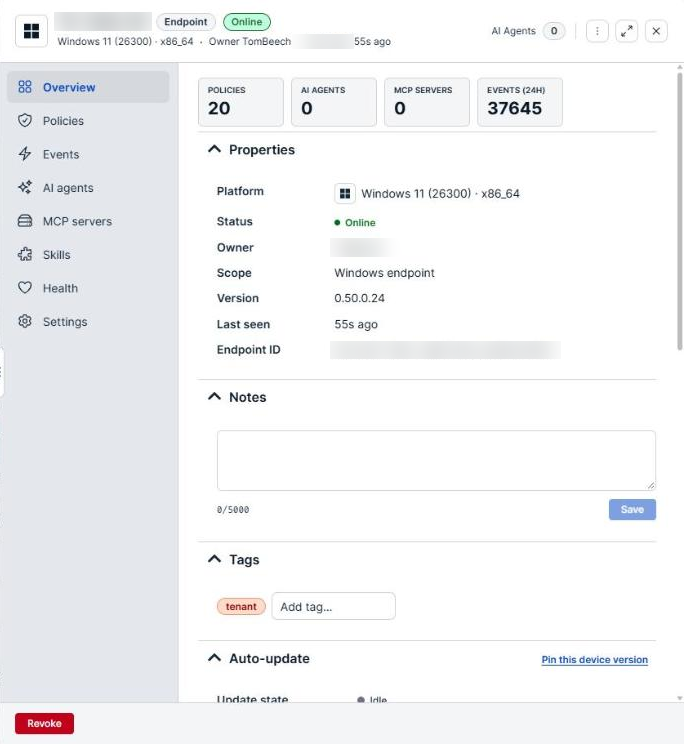The image size is (684, 744).
Task: Go to the AI agents section
Action: 88,188
